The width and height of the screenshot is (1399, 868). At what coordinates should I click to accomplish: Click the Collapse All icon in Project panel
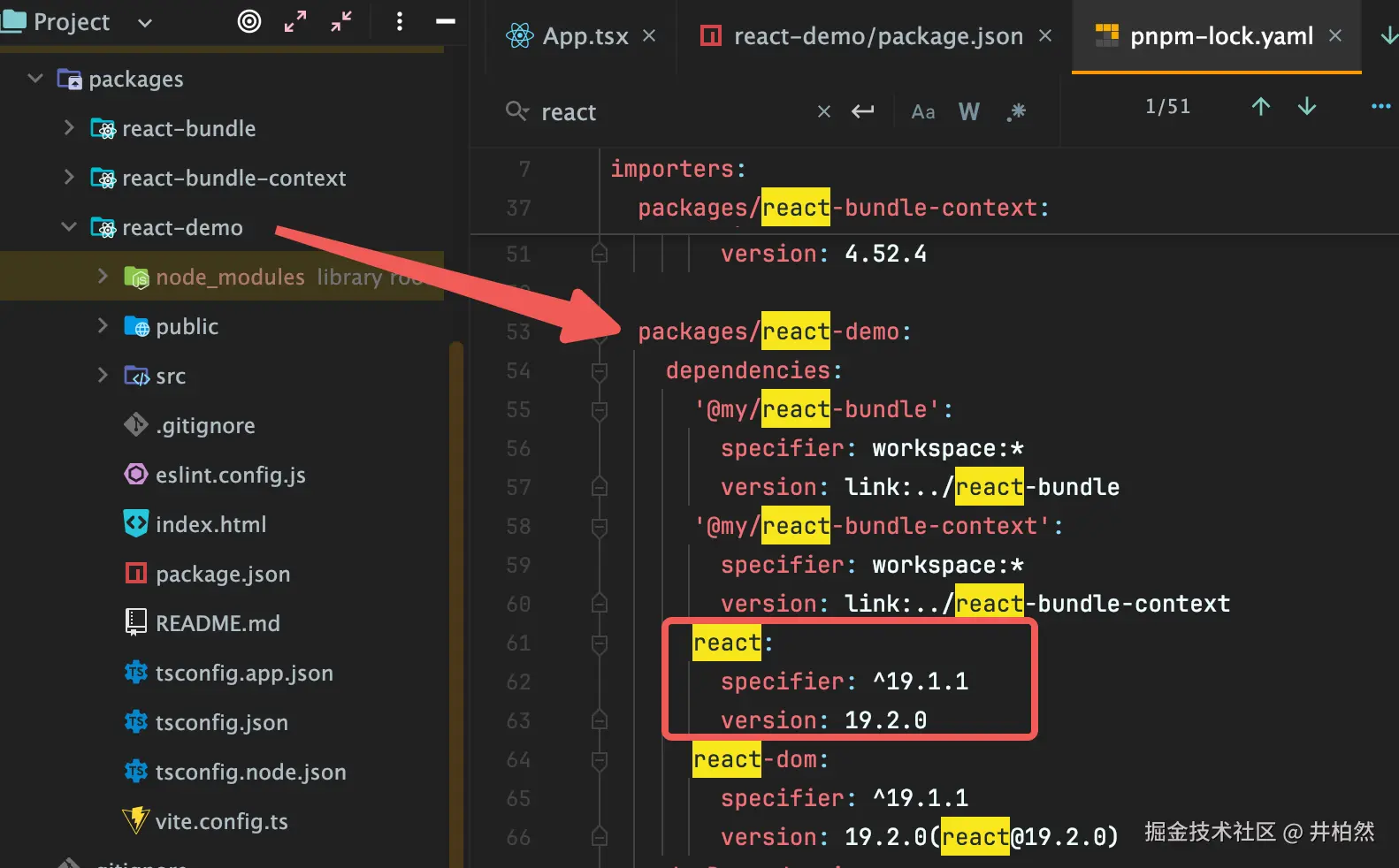341,21
